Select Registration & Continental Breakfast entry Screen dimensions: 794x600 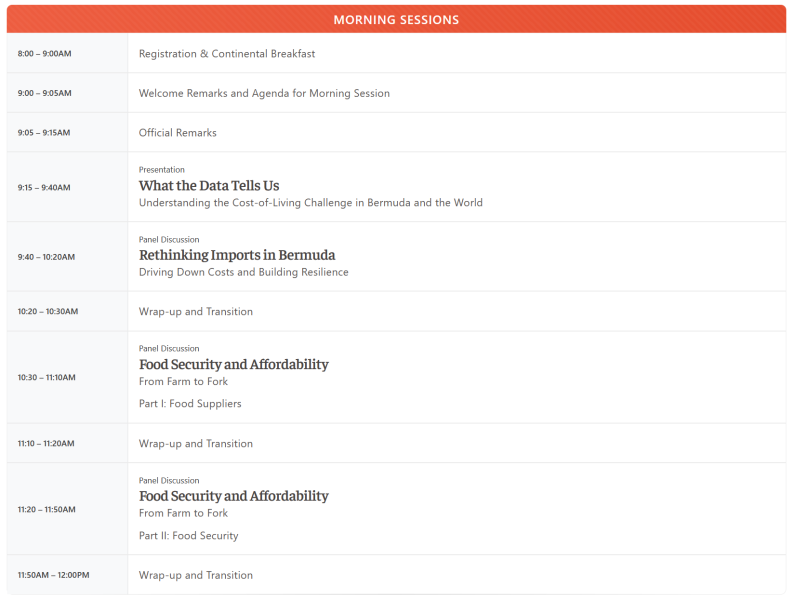tap(227, 54)
